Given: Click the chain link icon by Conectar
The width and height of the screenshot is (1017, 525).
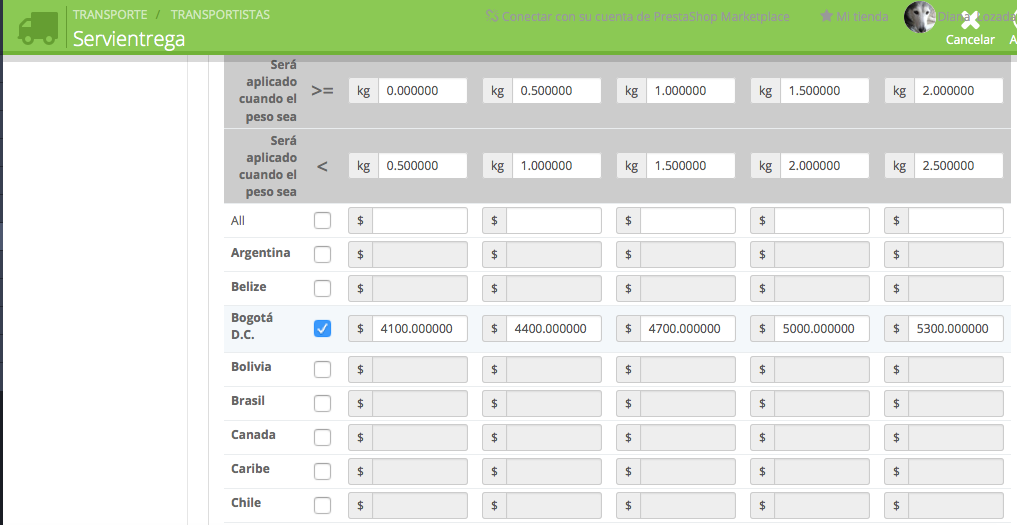Looking at the screenshot, I should point(492,16).
